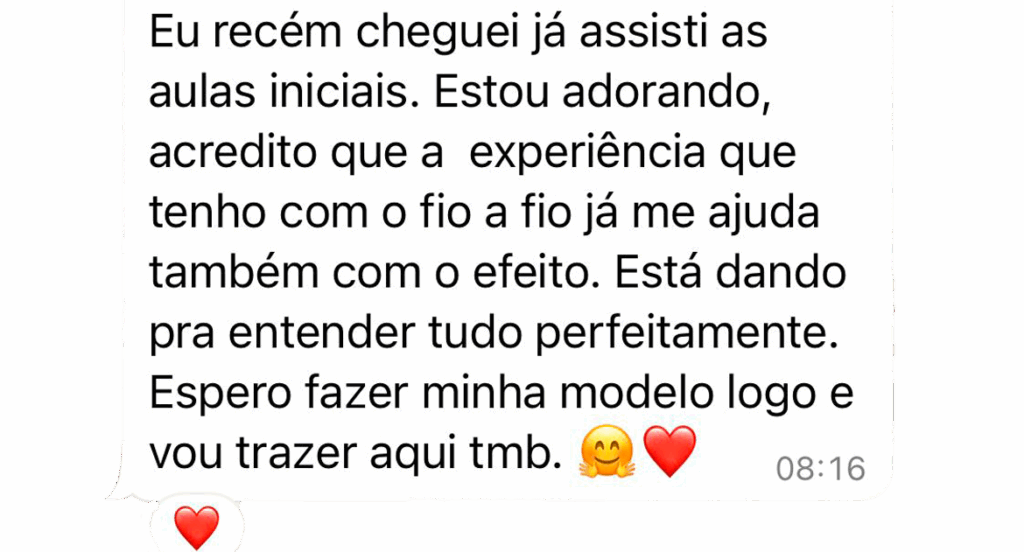The height and width of the screenshot is (552, 1024).
Task: Click the line starting 'Espero fazer minha modelo'
Action: [502, 395]
